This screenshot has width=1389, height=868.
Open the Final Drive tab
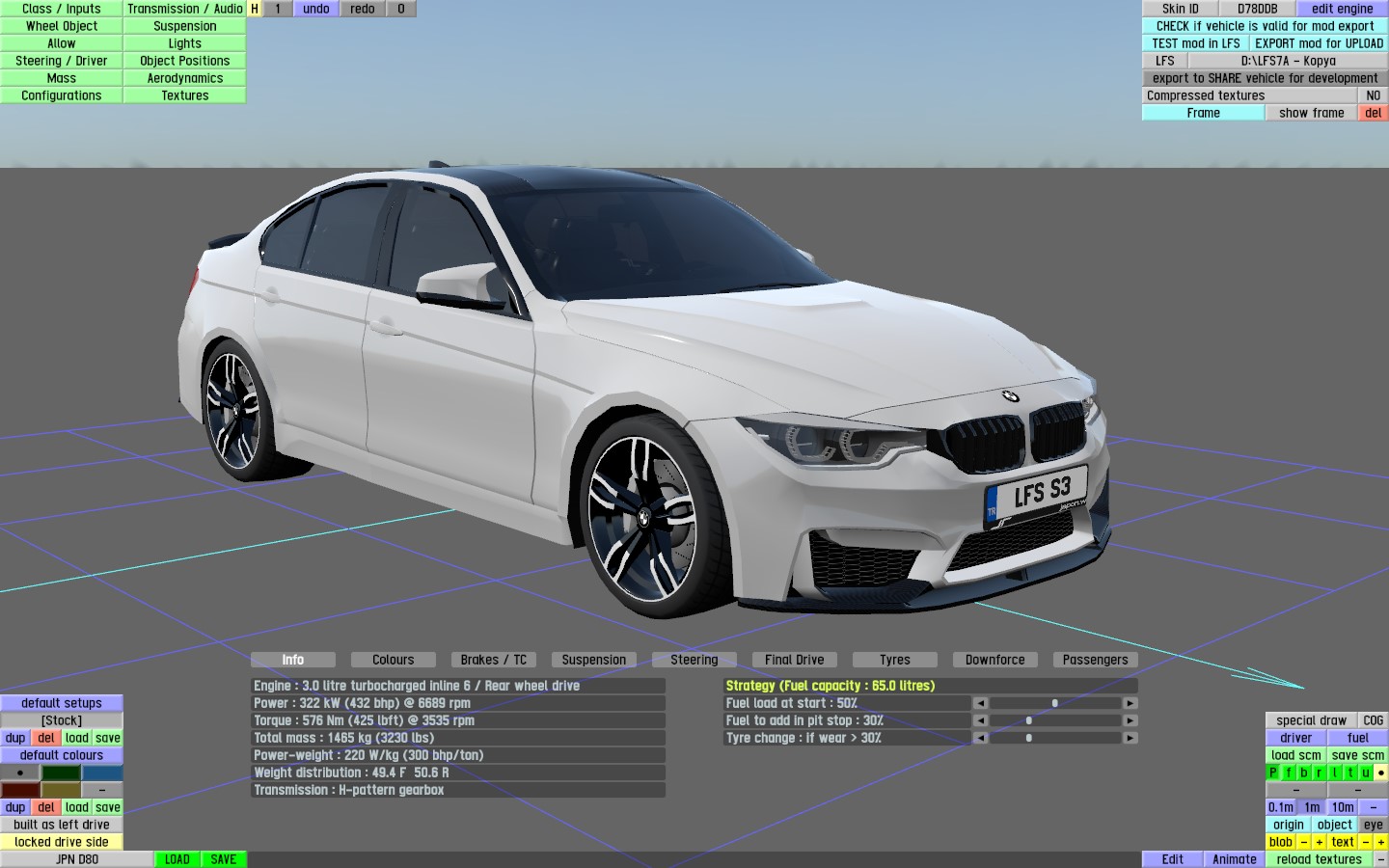795,660
